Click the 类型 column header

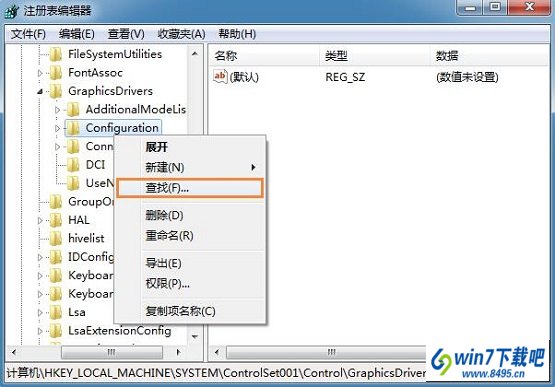click(374, 56)
